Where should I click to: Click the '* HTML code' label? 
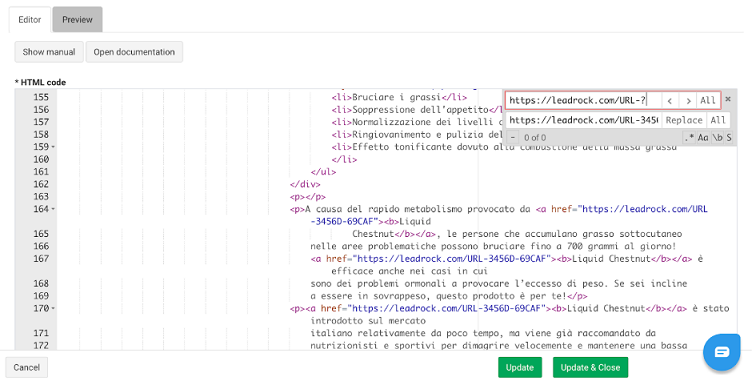click(x=40, y=82)
